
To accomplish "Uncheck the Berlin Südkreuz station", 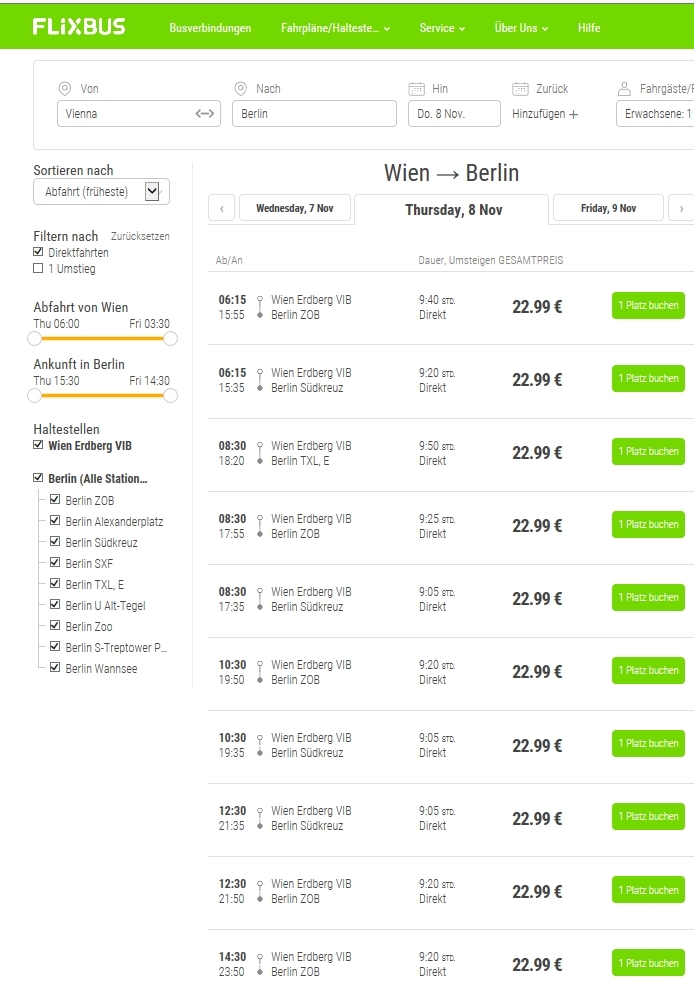I will click(55, 542).
